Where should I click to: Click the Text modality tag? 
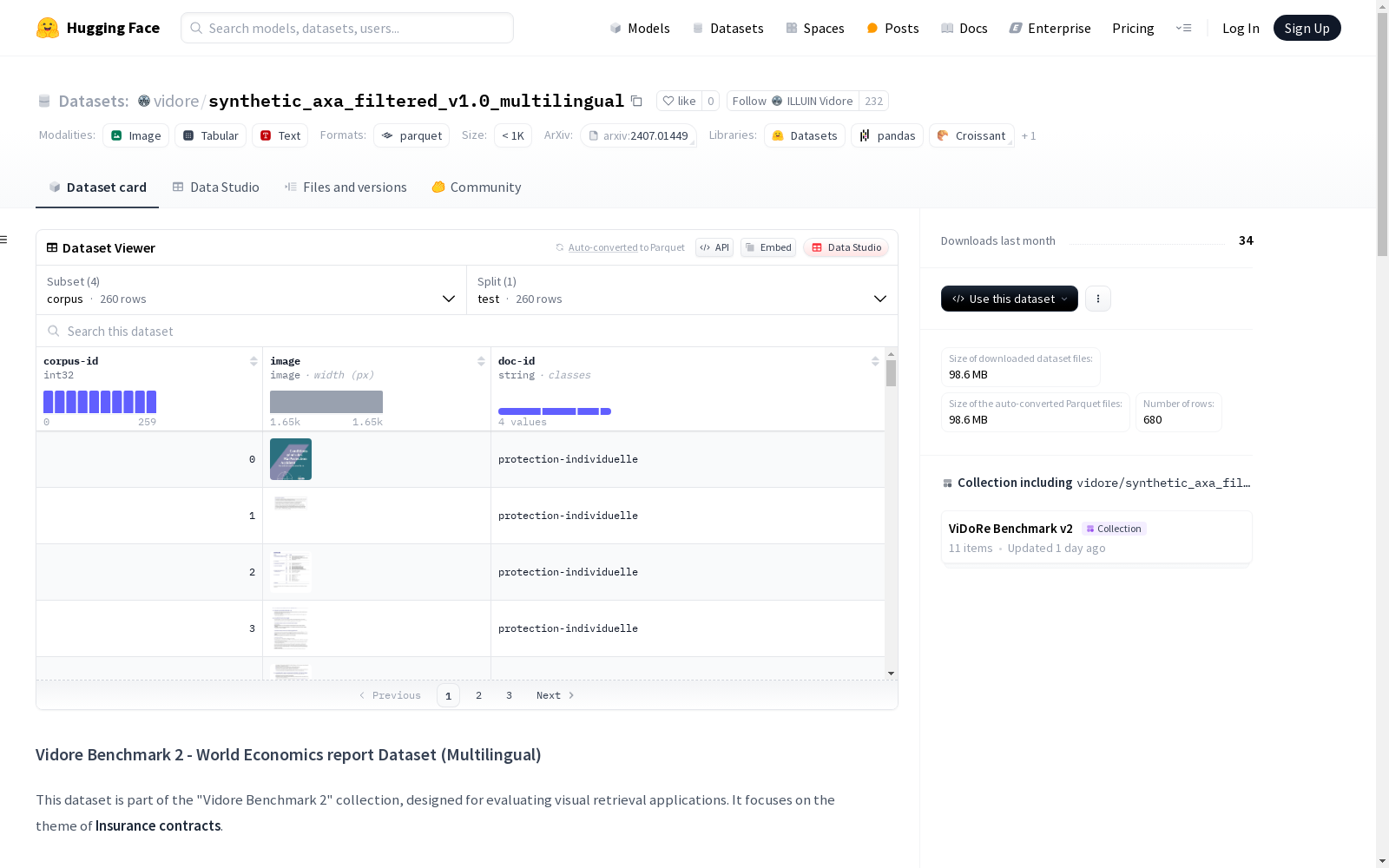tap(280, 135)
